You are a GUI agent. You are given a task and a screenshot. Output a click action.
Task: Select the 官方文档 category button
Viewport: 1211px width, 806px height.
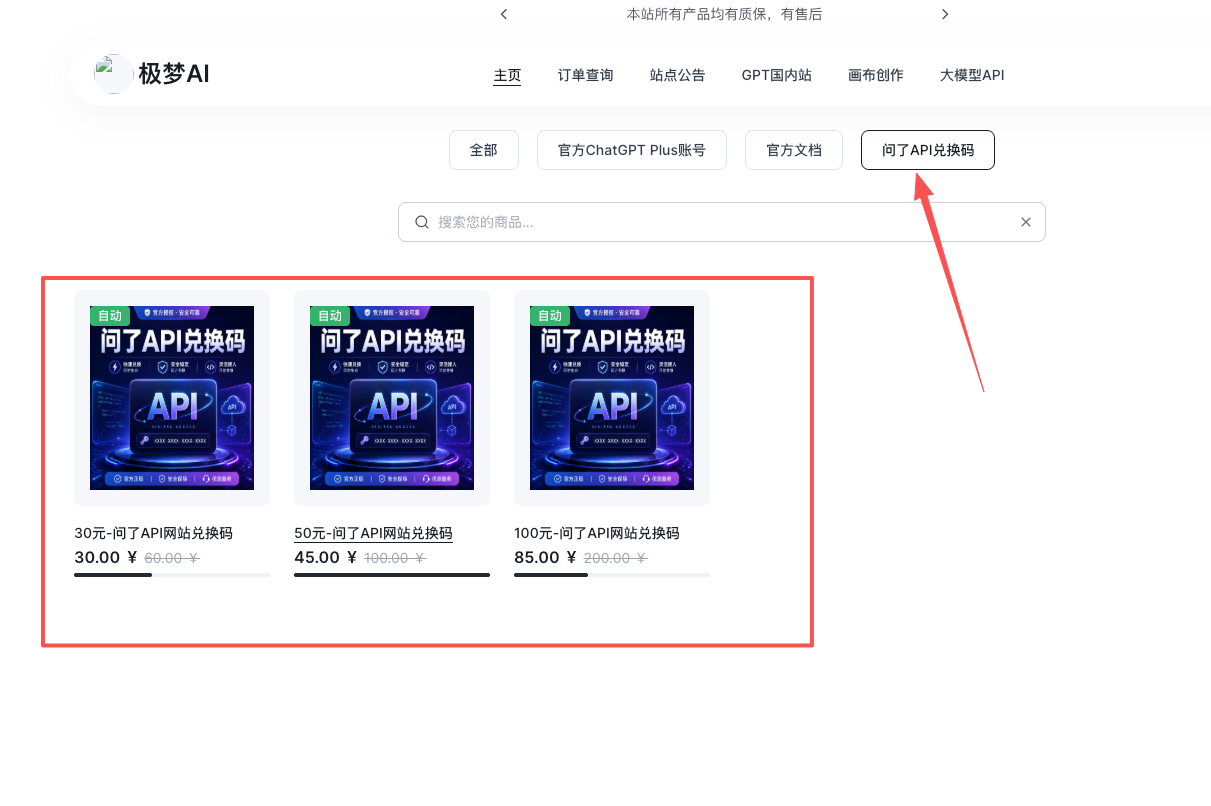pyautogui.click(x=794, y=150)
